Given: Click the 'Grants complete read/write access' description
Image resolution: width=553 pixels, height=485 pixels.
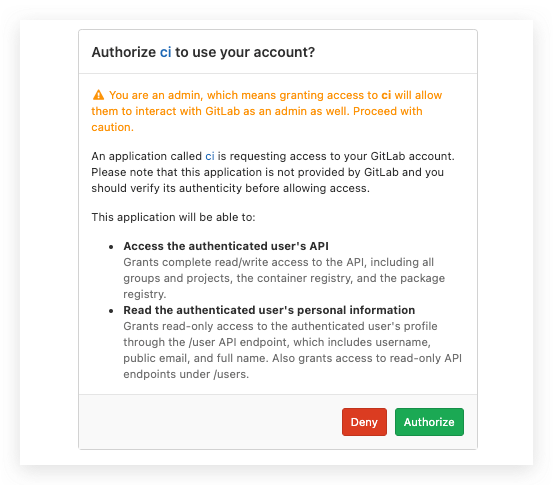Looking at the screenshot, I should 284,278.
